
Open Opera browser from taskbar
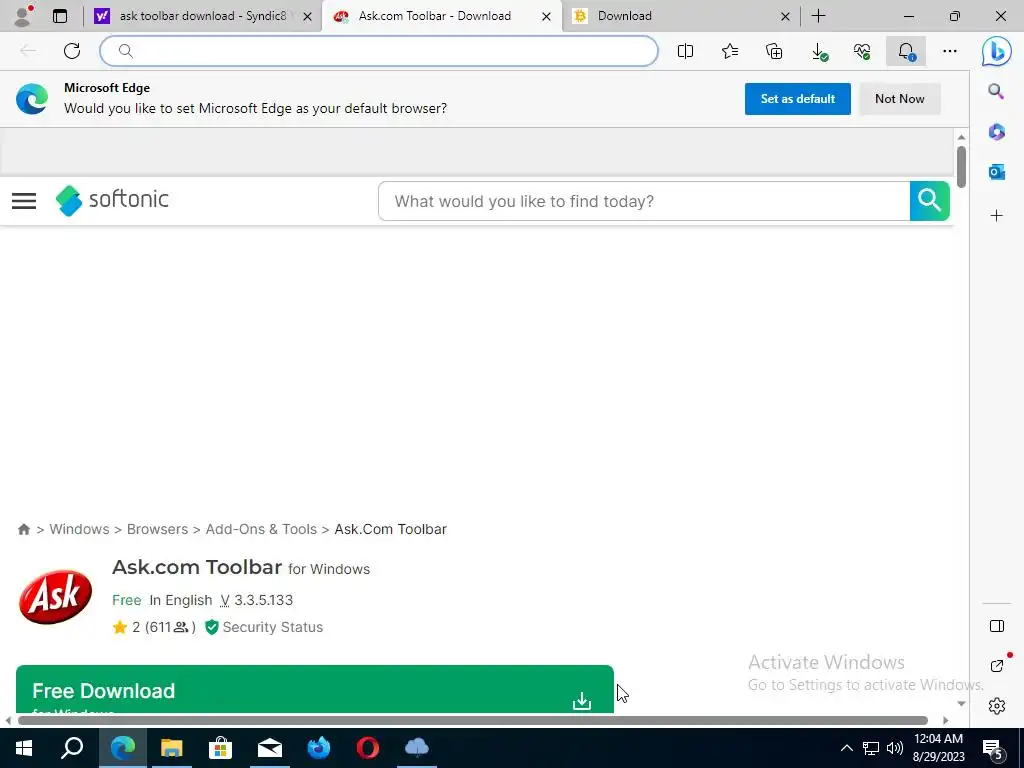pyautogui.click(x=368, y=748)
